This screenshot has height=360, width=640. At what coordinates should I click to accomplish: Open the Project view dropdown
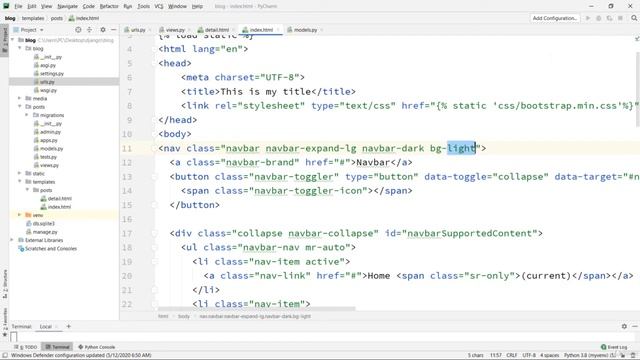(x=28, y=30)
